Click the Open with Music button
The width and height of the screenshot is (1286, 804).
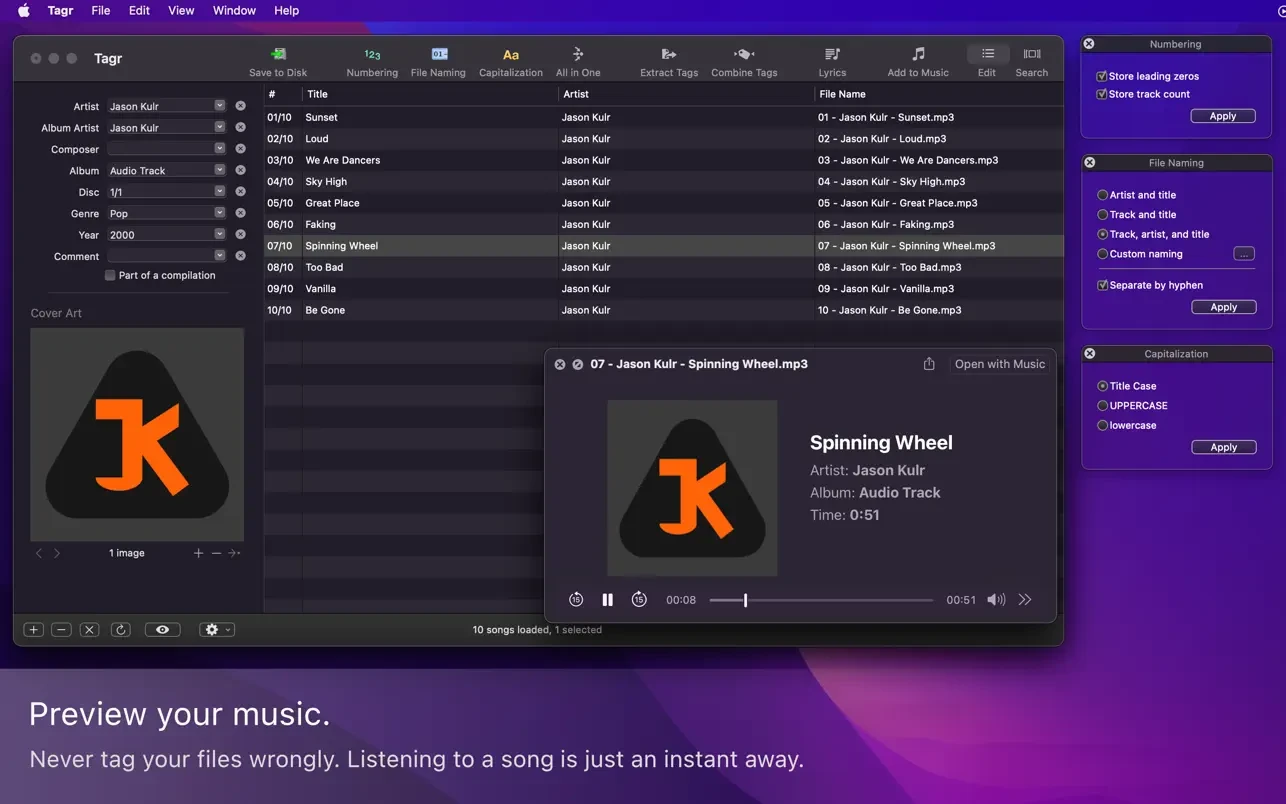tap(999, 364)
